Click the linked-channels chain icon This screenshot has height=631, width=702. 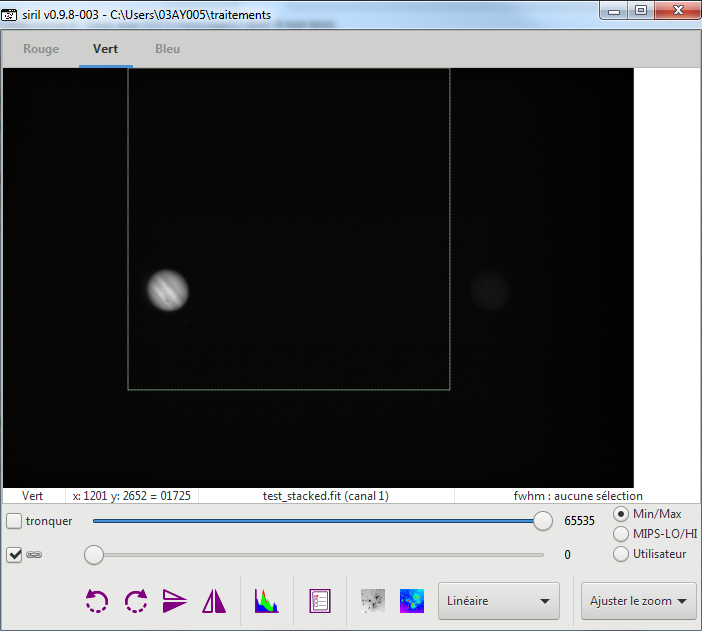(34, 555)
